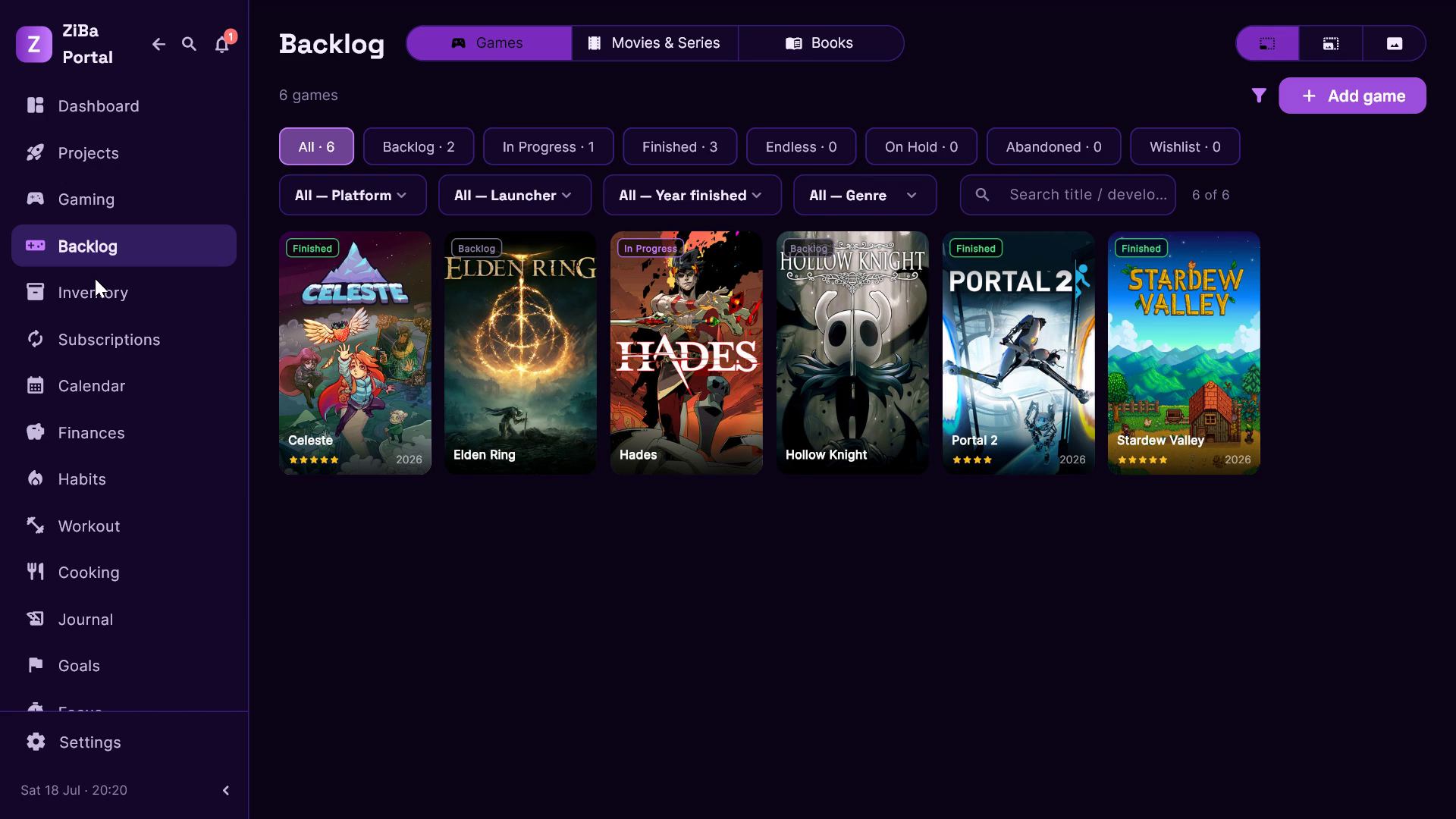Image resolution: width=1456 pixels, height=819 pixels.
Task: Open Backlog in the sidebar
Action: [x=124, y=246]
